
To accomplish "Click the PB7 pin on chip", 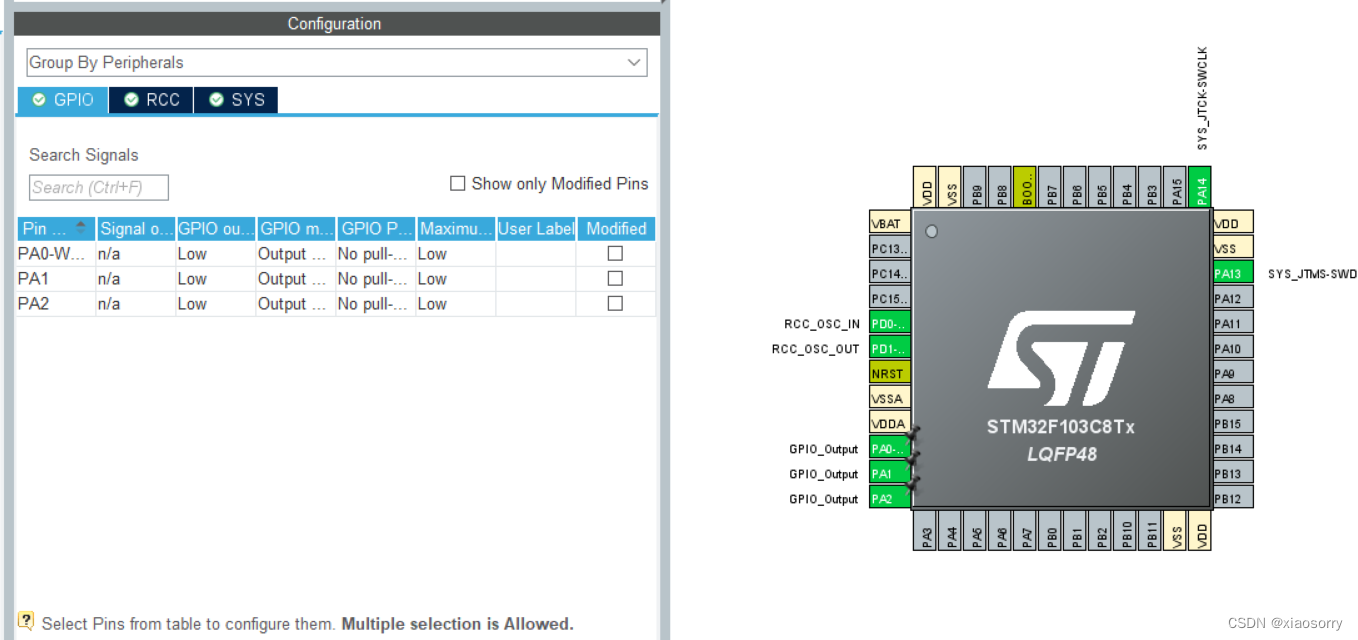I will click(1051, 187).
